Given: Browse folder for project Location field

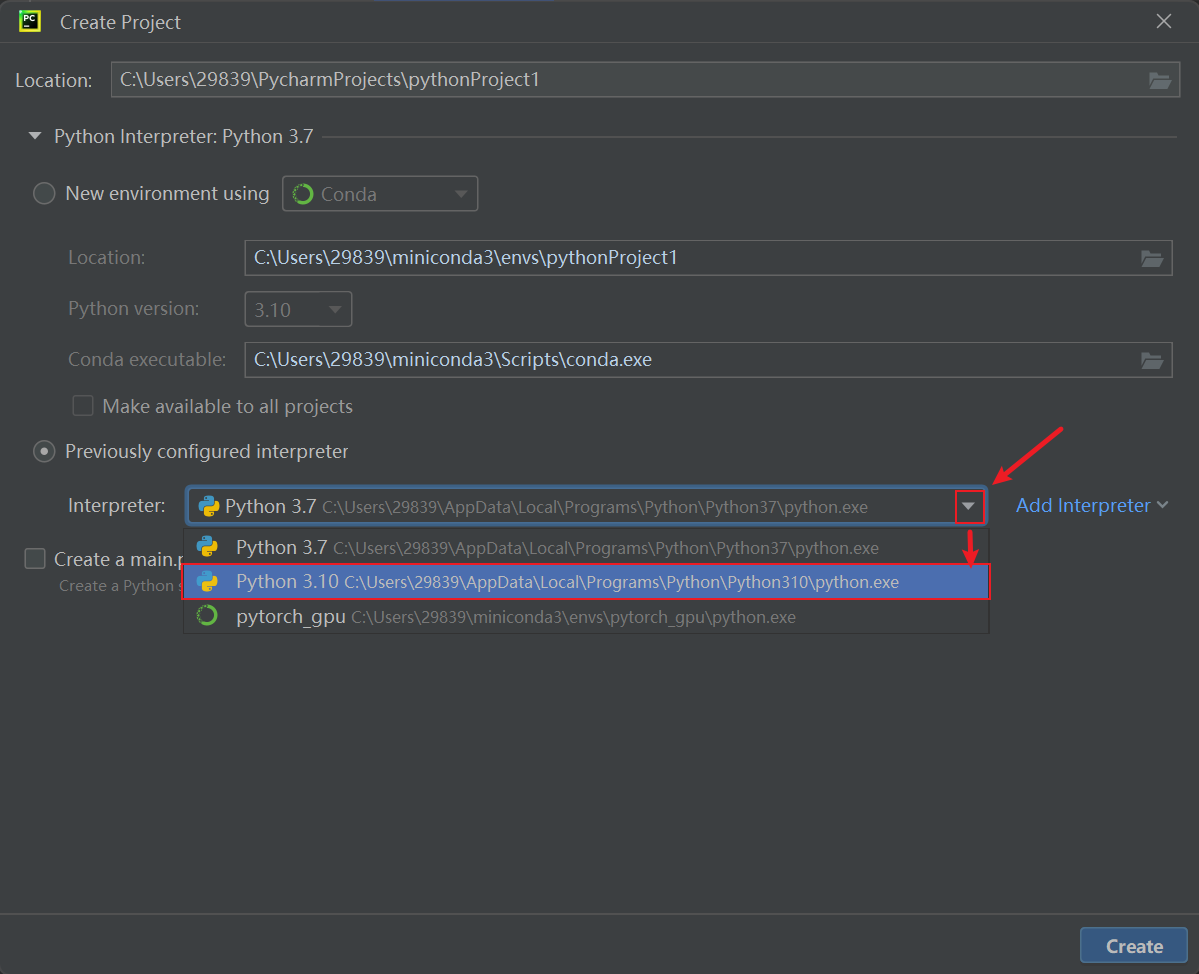Looking at the screenshot, I should pos(1159,80).
